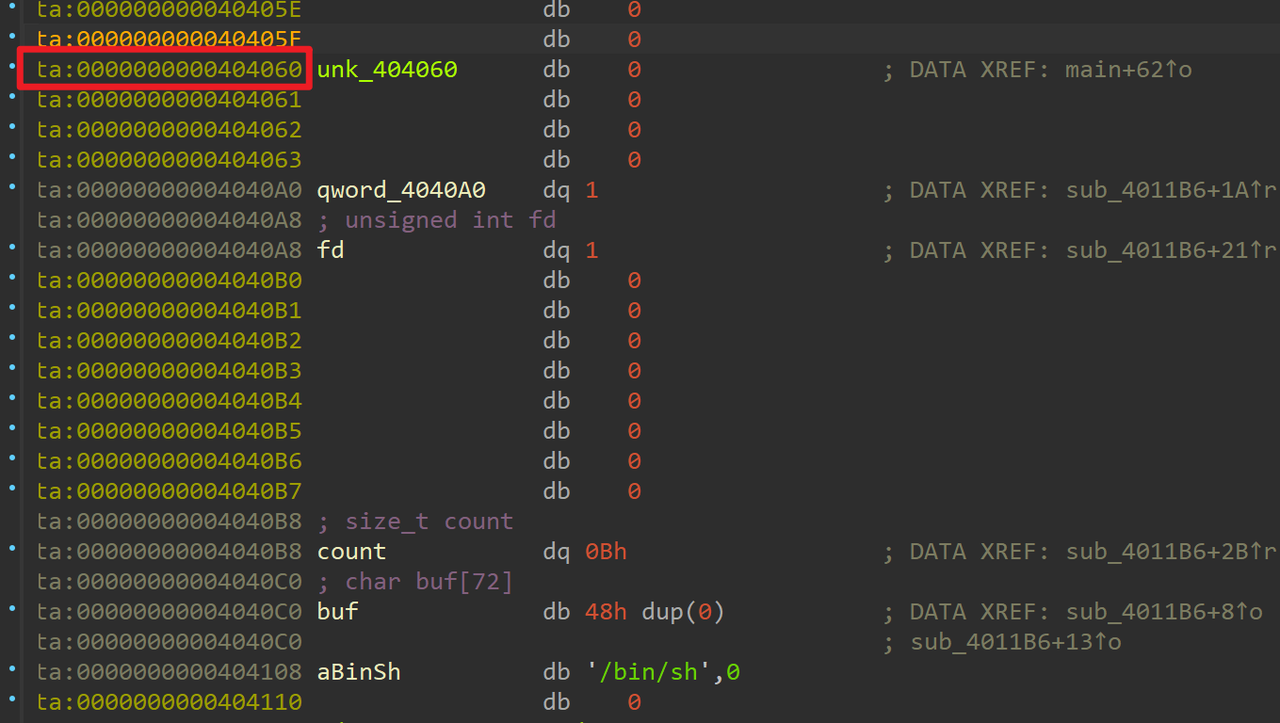Follow the sub_4011B6+1A xref
The image size is (1280, 723).
click(1172, 190)
